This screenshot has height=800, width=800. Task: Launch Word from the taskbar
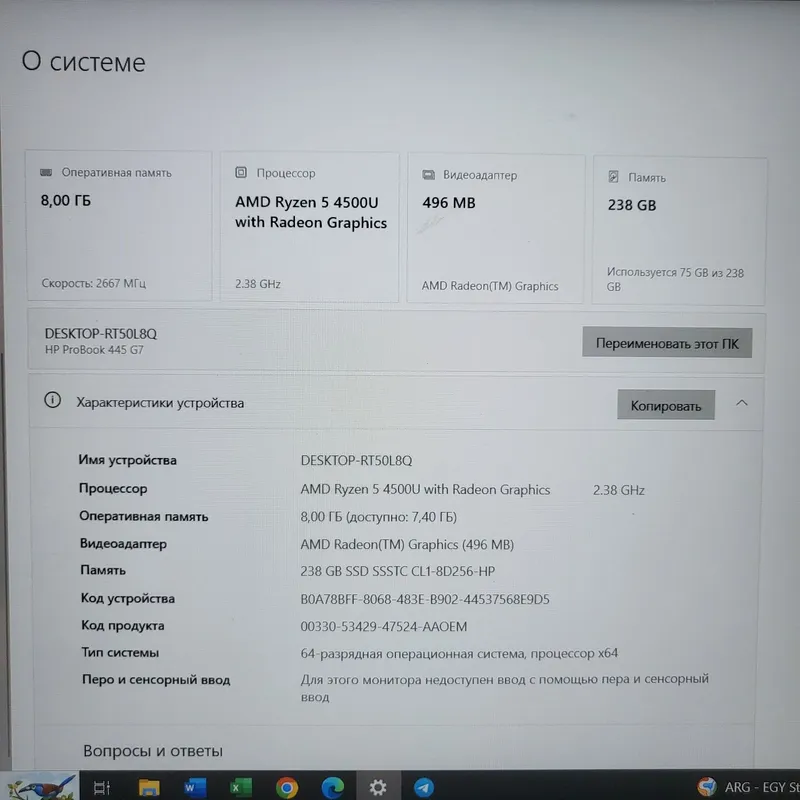[x=195, y=787]
